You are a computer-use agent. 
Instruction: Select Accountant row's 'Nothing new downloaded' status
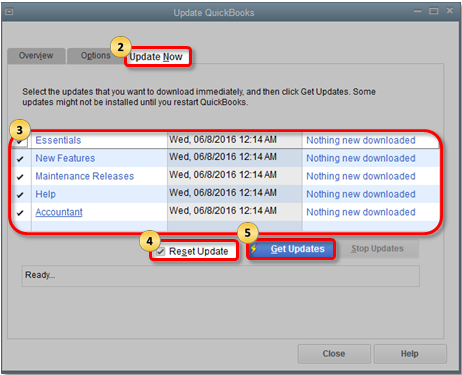click(361, 212)
